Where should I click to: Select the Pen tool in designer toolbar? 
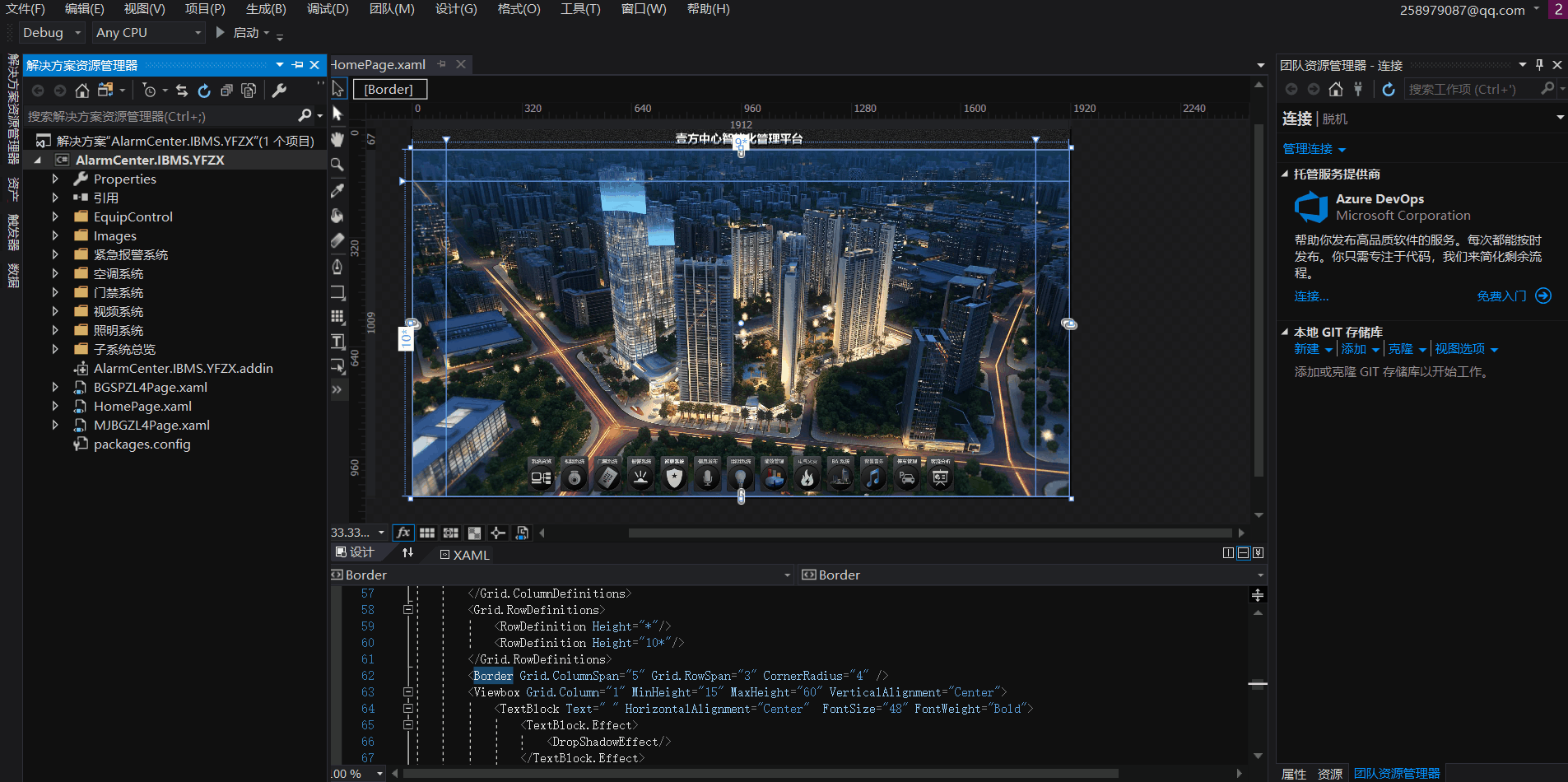pyautogui.click(x=337, y=267)
